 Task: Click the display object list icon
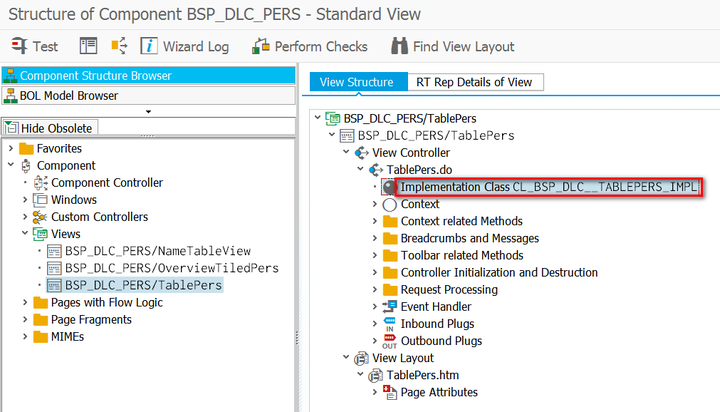[x=88, y=46]
